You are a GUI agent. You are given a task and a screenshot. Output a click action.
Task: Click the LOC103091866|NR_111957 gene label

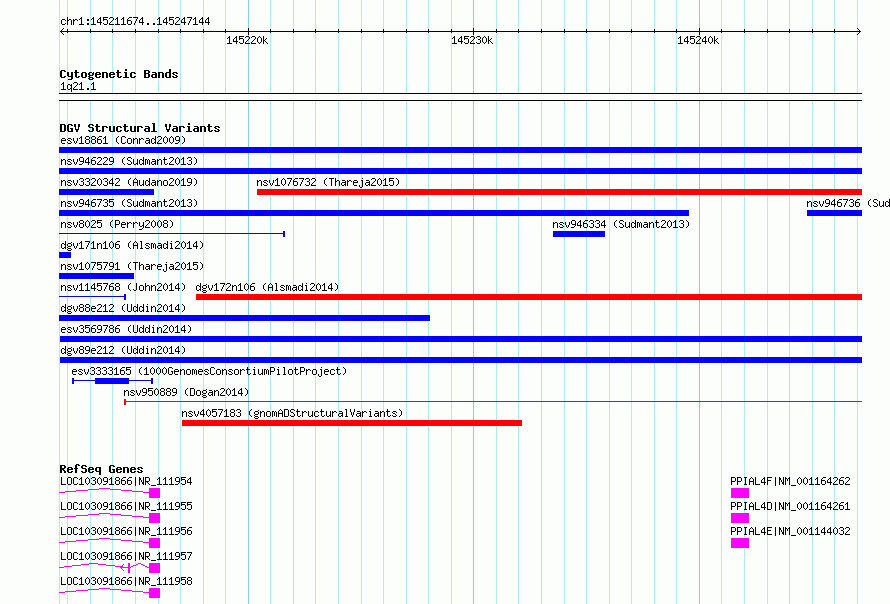[126, 556]
